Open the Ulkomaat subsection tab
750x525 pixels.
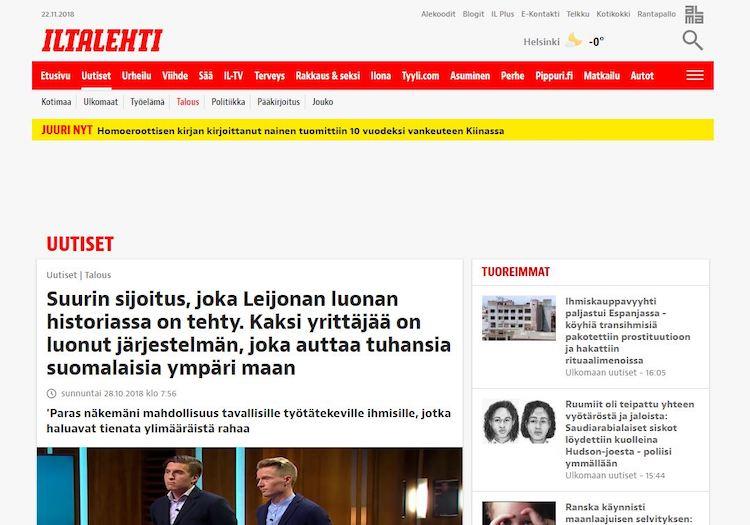[100, 102]
